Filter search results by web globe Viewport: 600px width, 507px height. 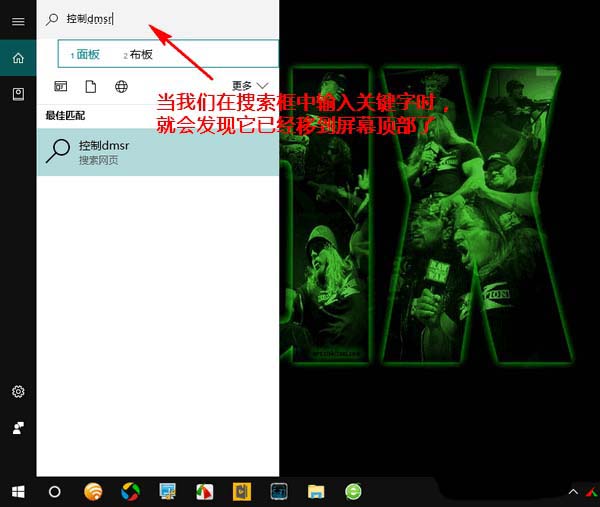point(121,87)
